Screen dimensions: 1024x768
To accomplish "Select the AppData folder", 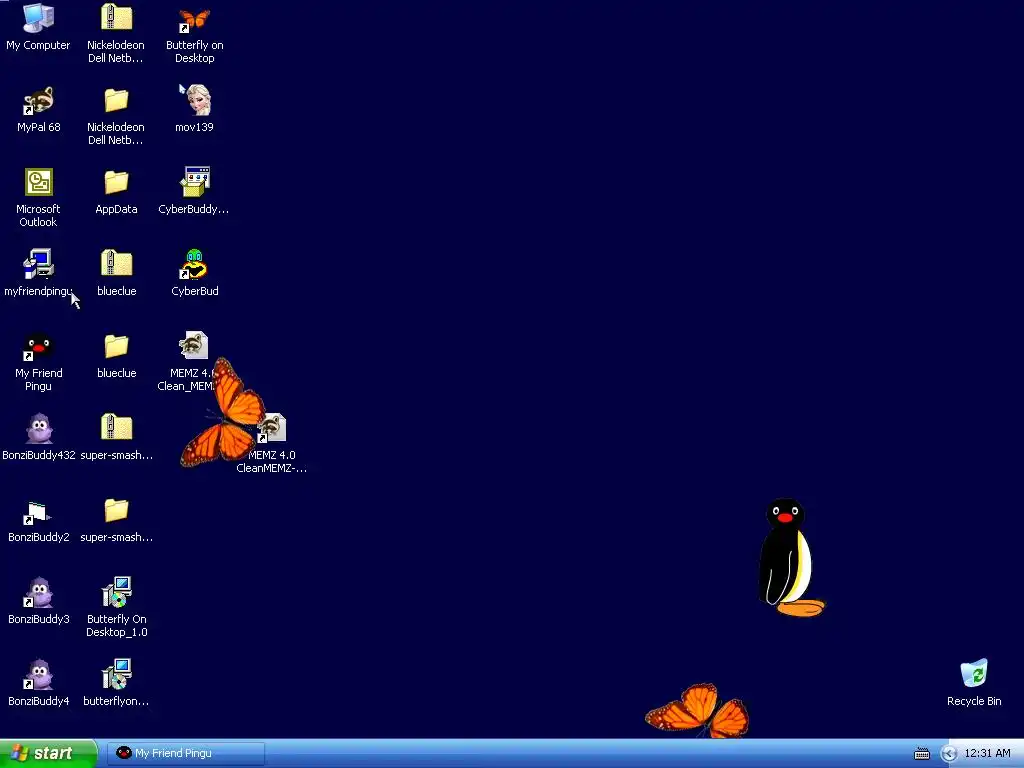I will pyautogui.click(x=116, y=182).
